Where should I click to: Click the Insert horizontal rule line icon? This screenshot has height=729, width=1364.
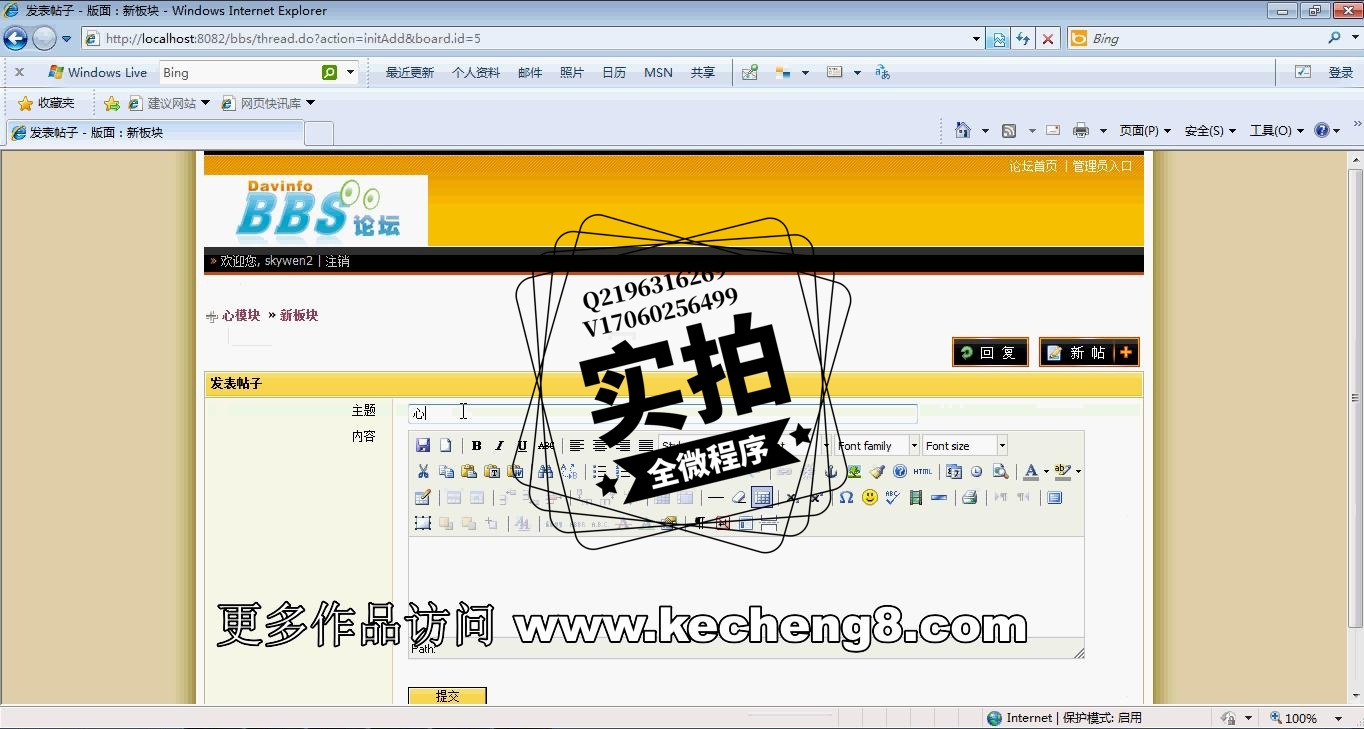pyautogui.click(x=716, y=497)
